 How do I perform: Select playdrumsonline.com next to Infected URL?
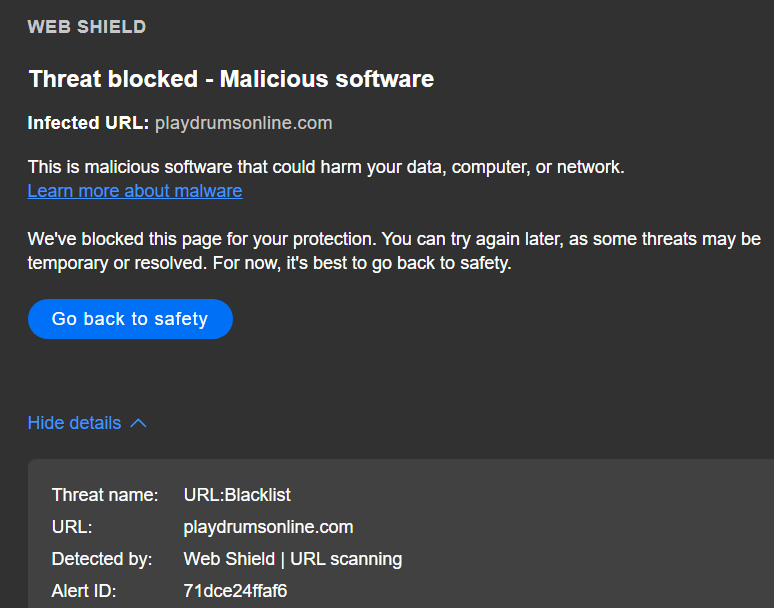(x=243, y=123)
